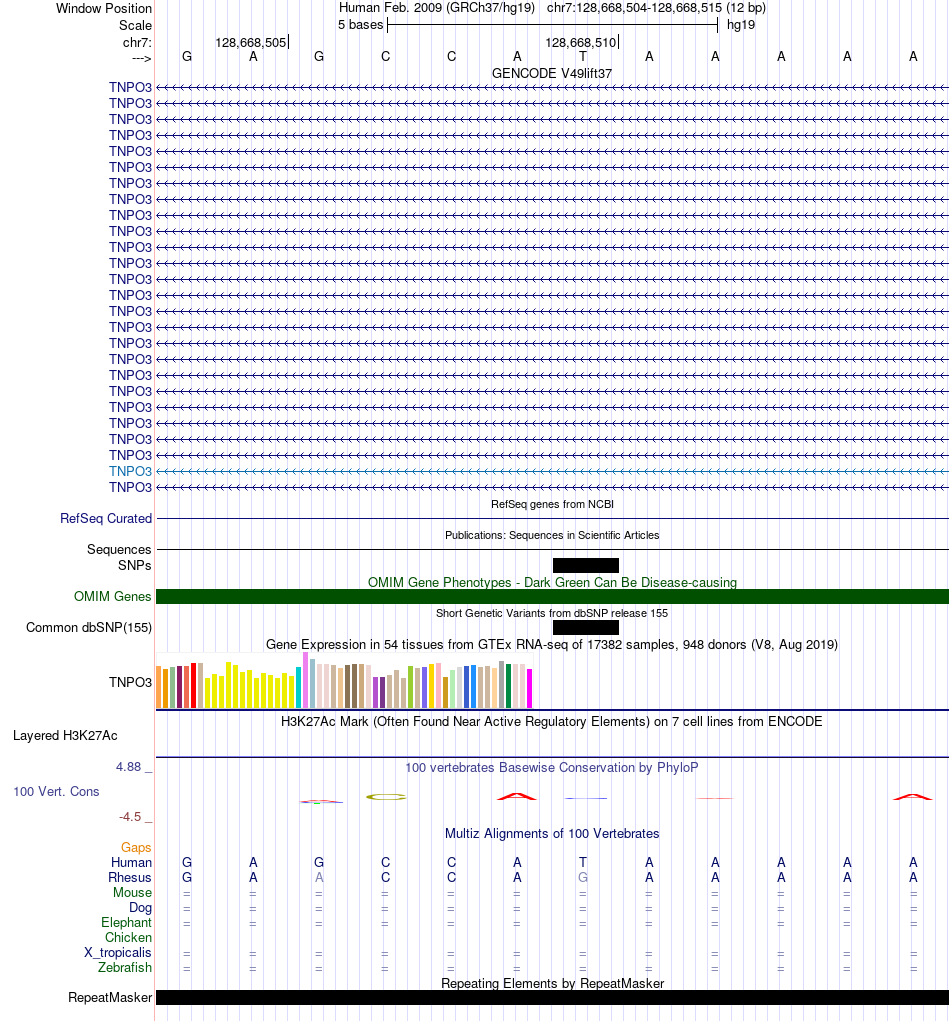This screenshot has width=950, height=1021.
Task: Click the "Layered H3K27Ac" track label
Action: 65,736
